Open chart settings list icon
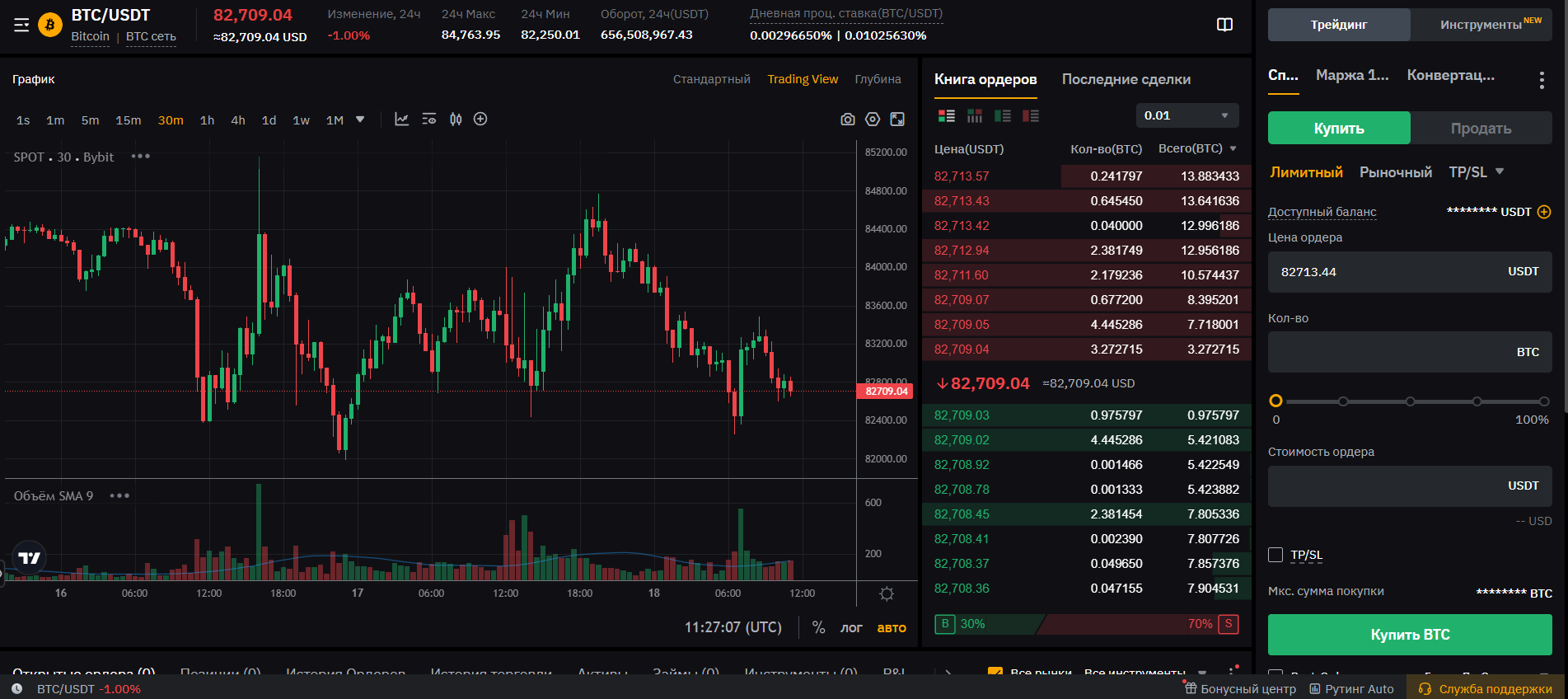Image resolution: width=1568 pixels, height=699 pixels. (428, 120)
